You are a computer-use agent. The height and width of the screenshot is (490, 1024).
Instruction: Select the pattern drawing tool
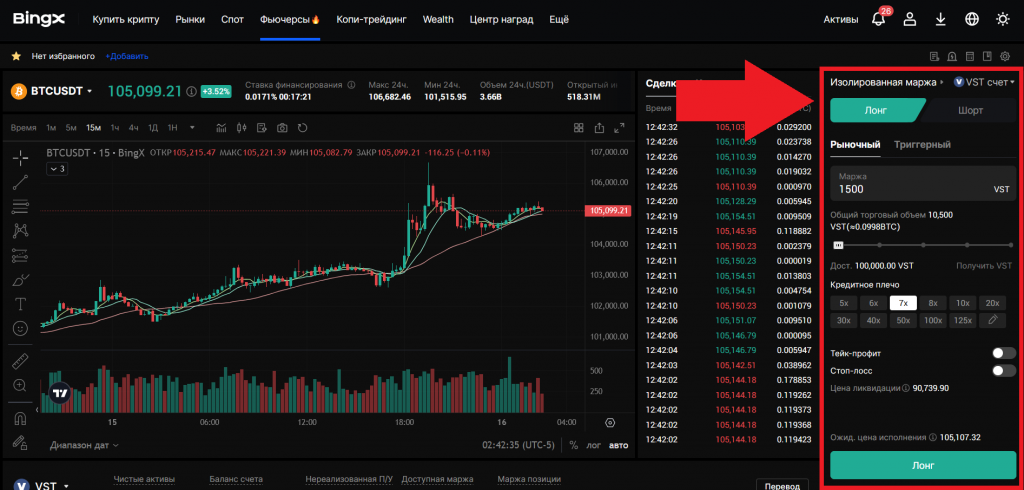pos(20,231)
